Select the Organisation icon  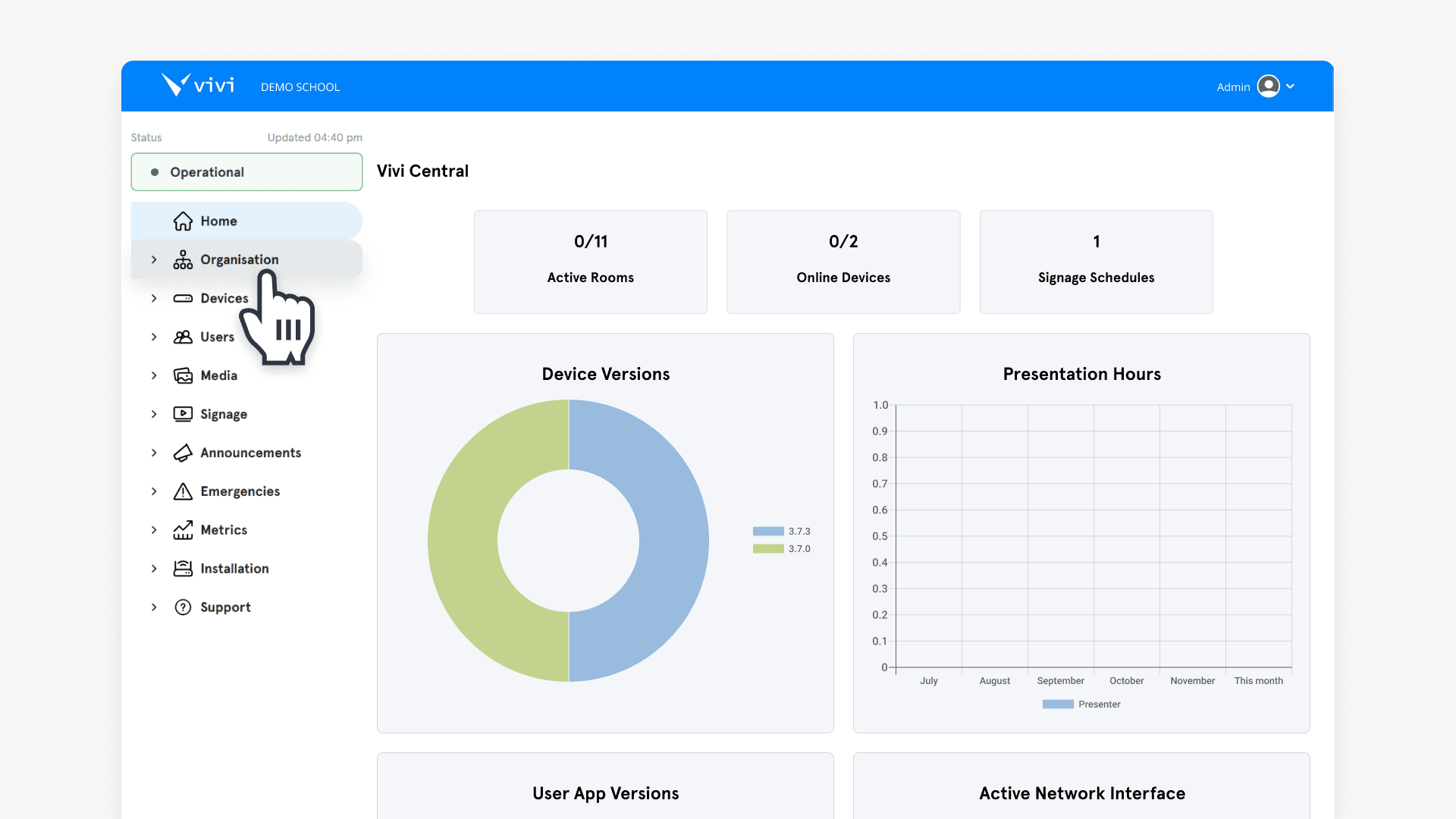[183, 259]
